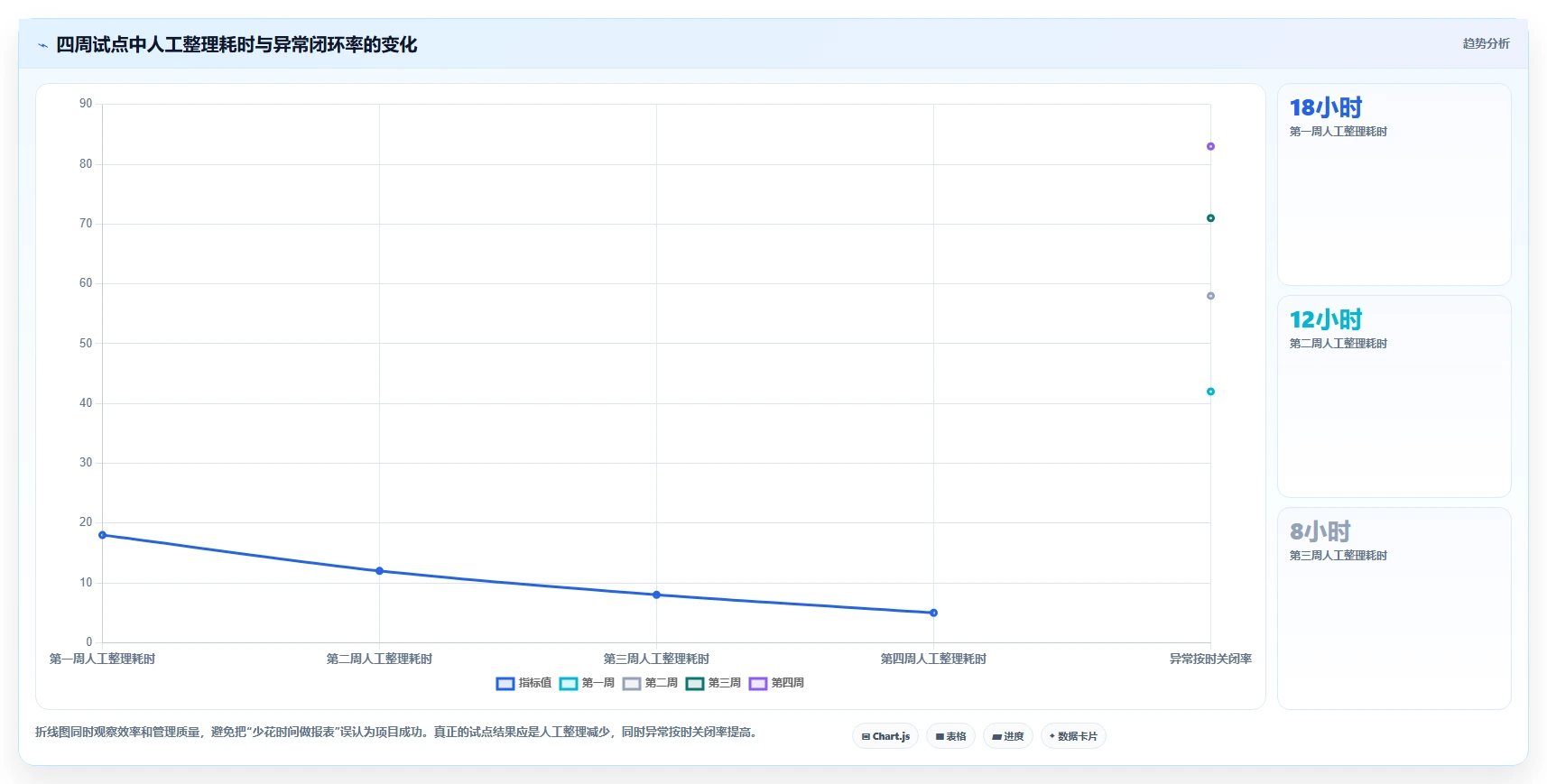Toggle the 指标值 legend item

point(523,683)
